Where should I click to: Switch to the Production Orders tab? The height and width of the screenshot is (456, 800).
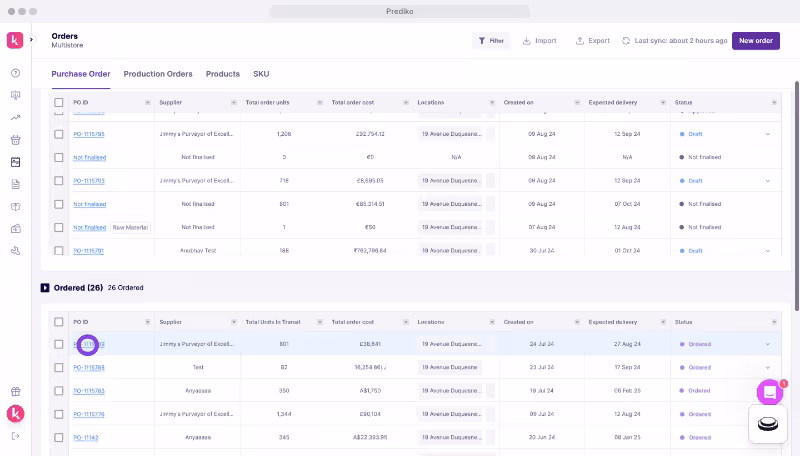click(158, 74)
